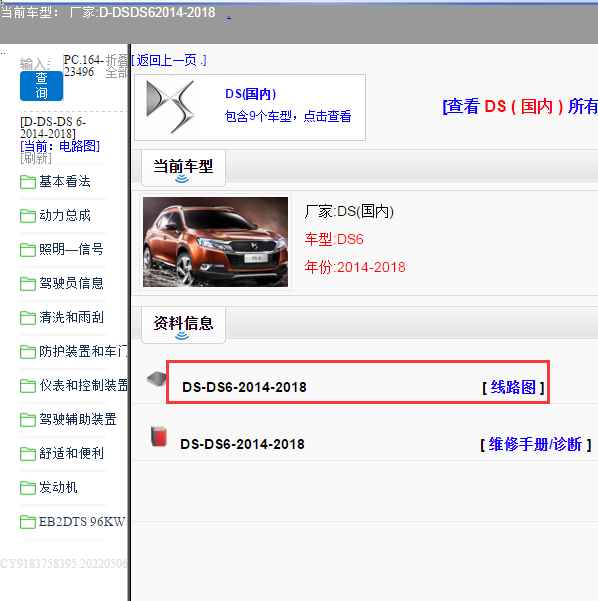Viewport: 598px width, 601px height.
Task: Click the PC.164-23496 text
Action: point(84,66)
